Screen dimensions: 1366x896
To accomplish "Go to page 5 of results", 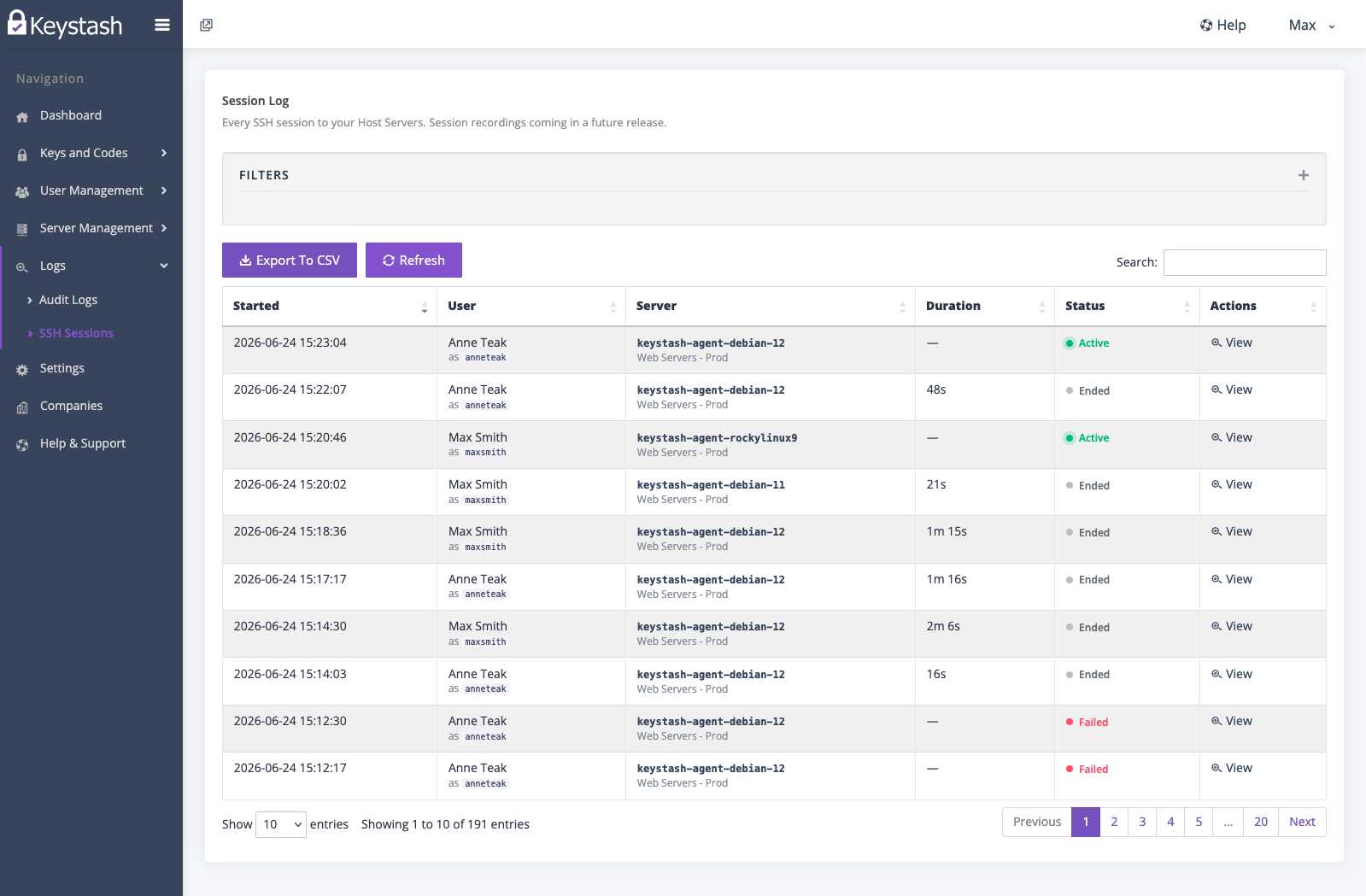I will point(1199,822).
